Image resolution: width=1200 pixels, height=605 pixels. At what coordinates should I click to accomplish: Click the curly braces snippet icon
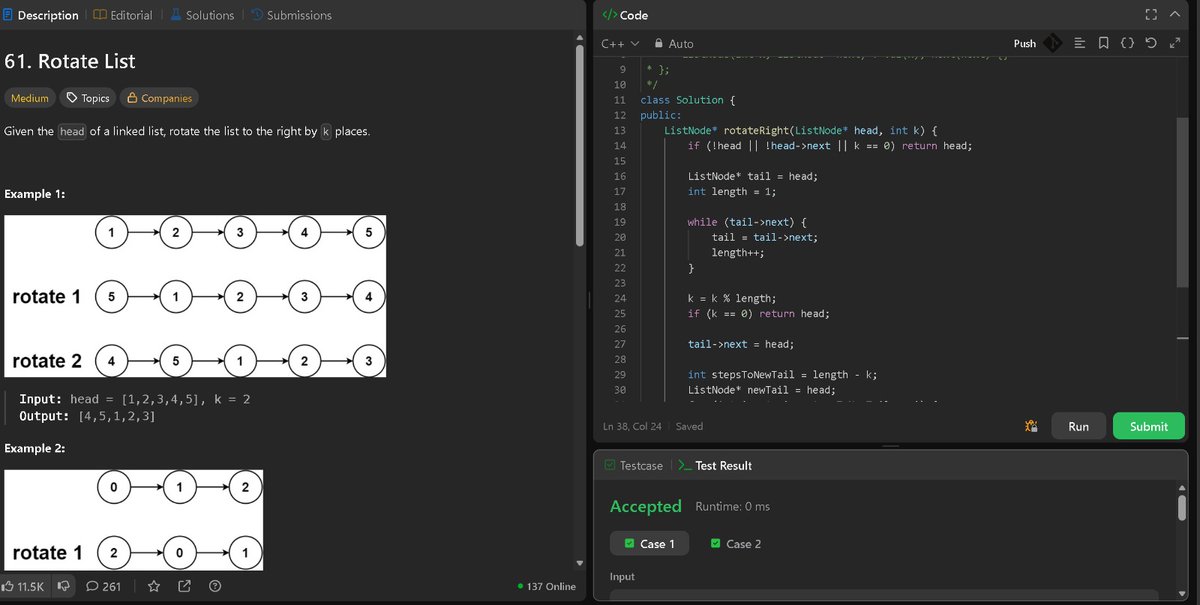(x=1127, y=43)
